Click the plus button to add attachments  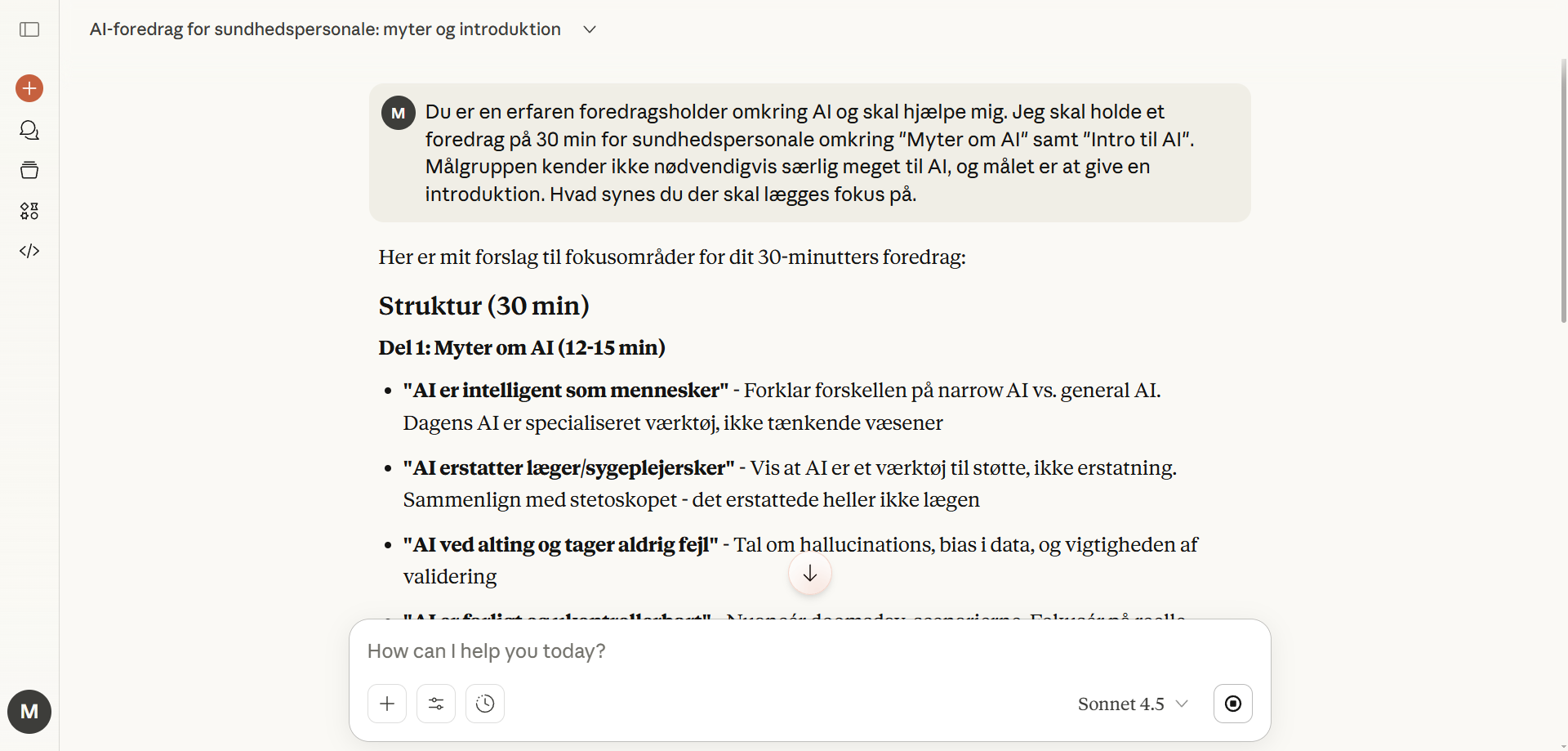[387, 704]
